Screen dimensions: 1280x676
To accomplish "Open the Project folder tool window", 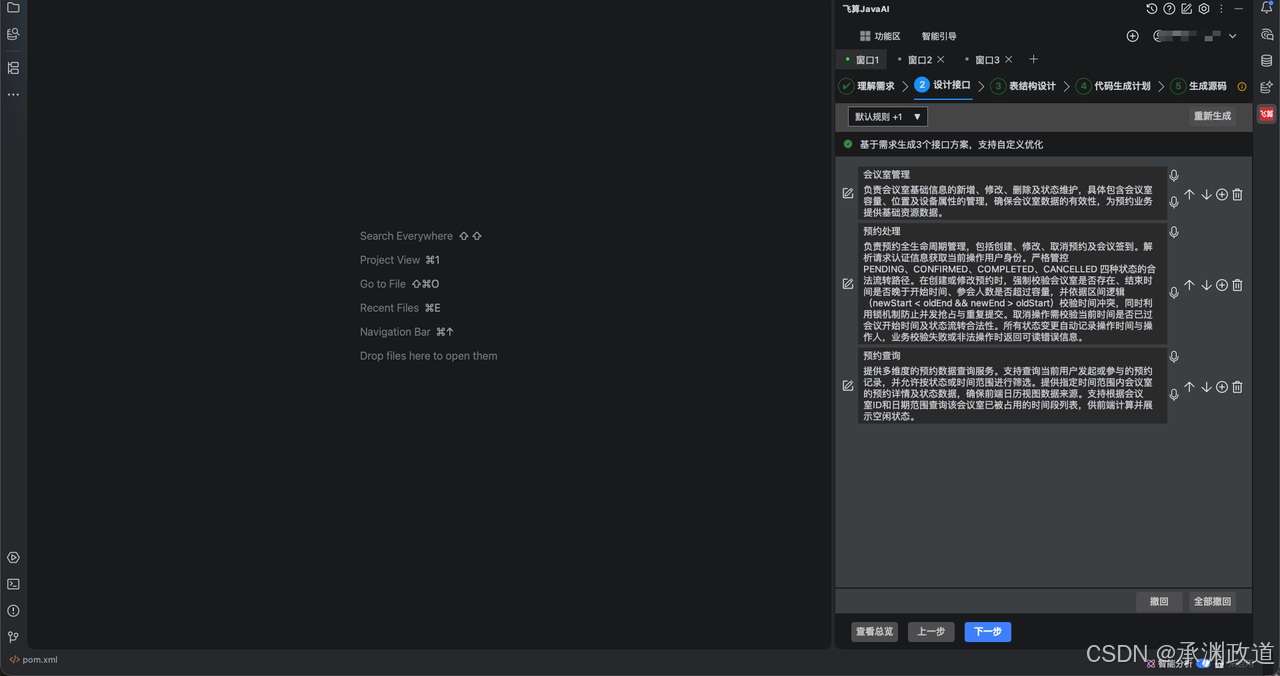I will (13, 8).
